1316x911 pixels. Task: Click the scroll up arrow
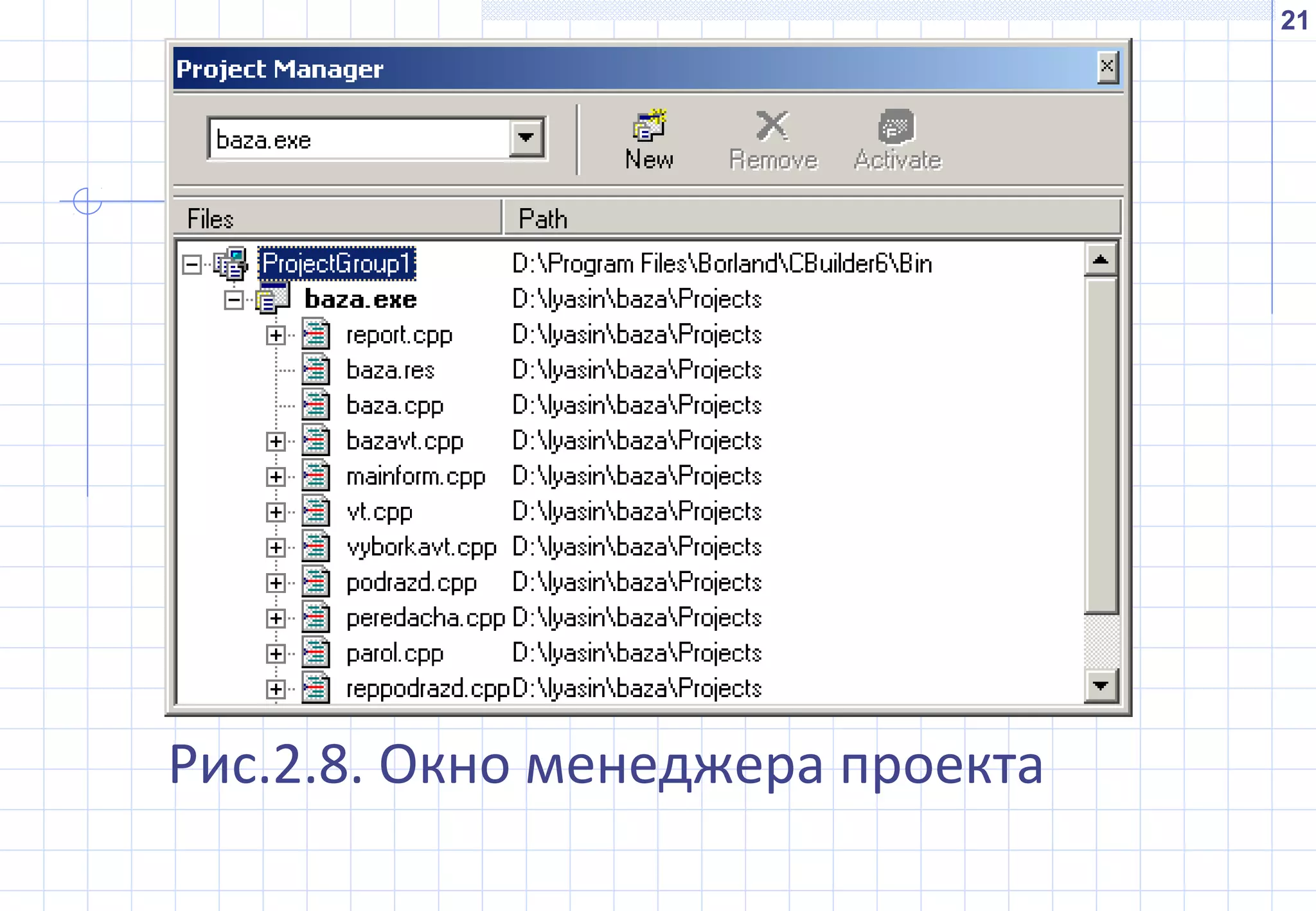coord(1100,260)
